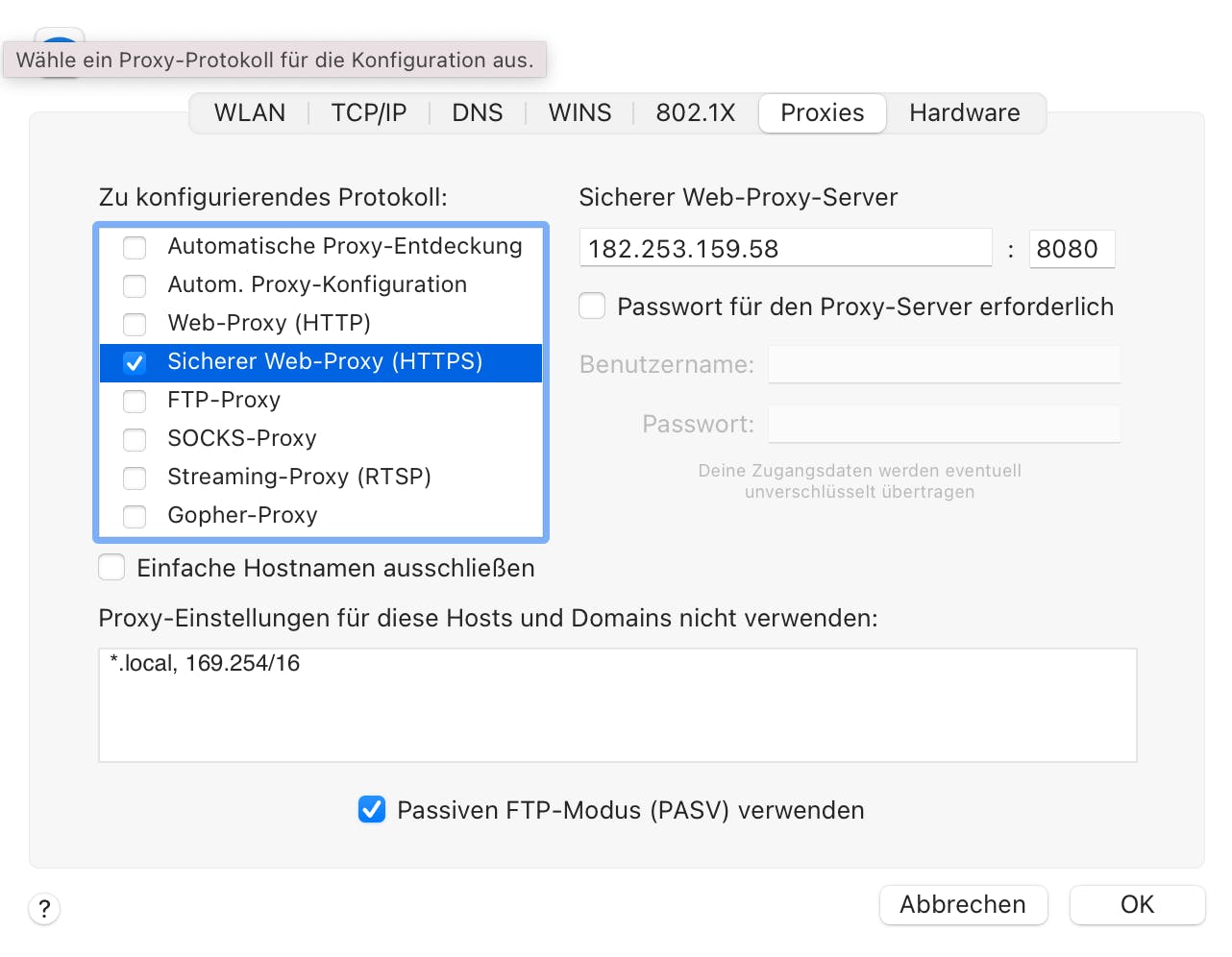Uncheck Passiven FTP-Modus (PASV) verwenden
The width and height of the screenshot is (1232, 957).
click(x=372, y=810)
